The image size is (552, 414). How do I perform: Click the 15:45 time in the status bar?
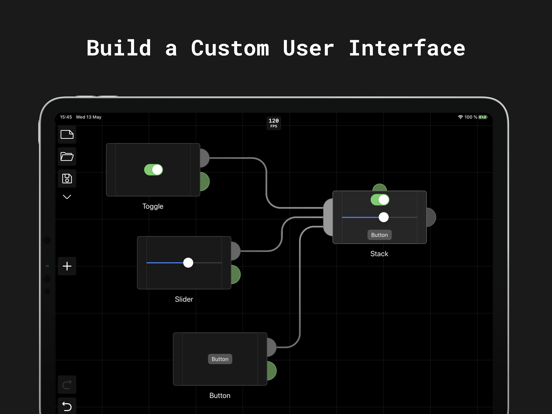(66, 117)
